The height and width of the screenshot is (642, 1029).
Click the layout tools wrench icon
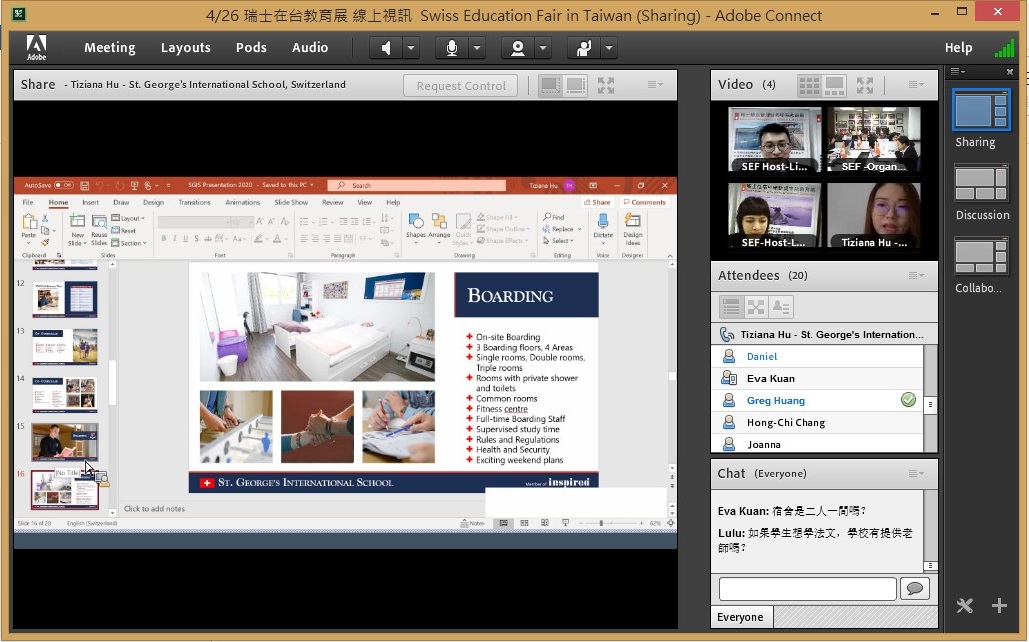[x=965, y=605]
